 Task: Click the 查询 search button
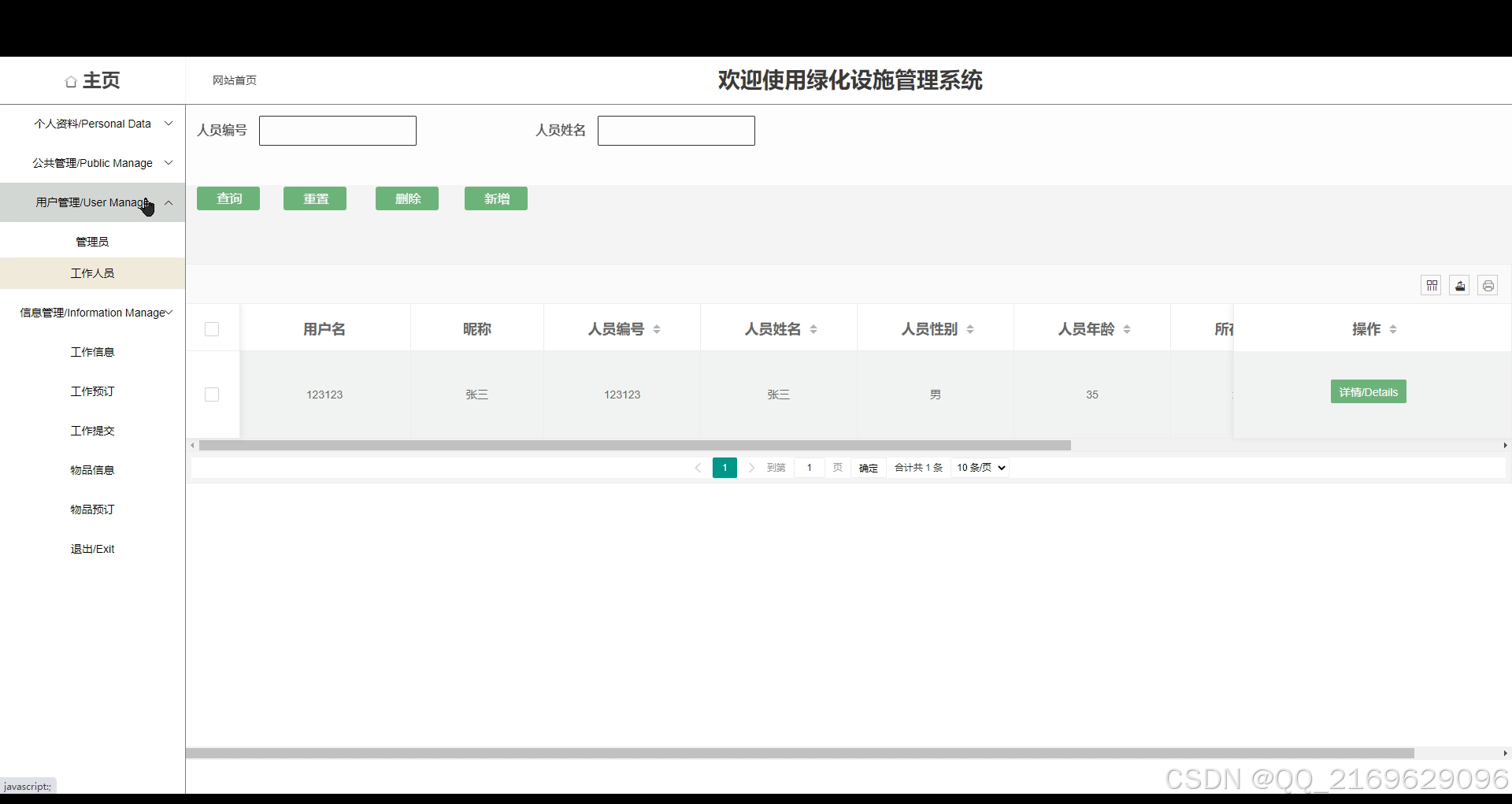pos(228,198)
